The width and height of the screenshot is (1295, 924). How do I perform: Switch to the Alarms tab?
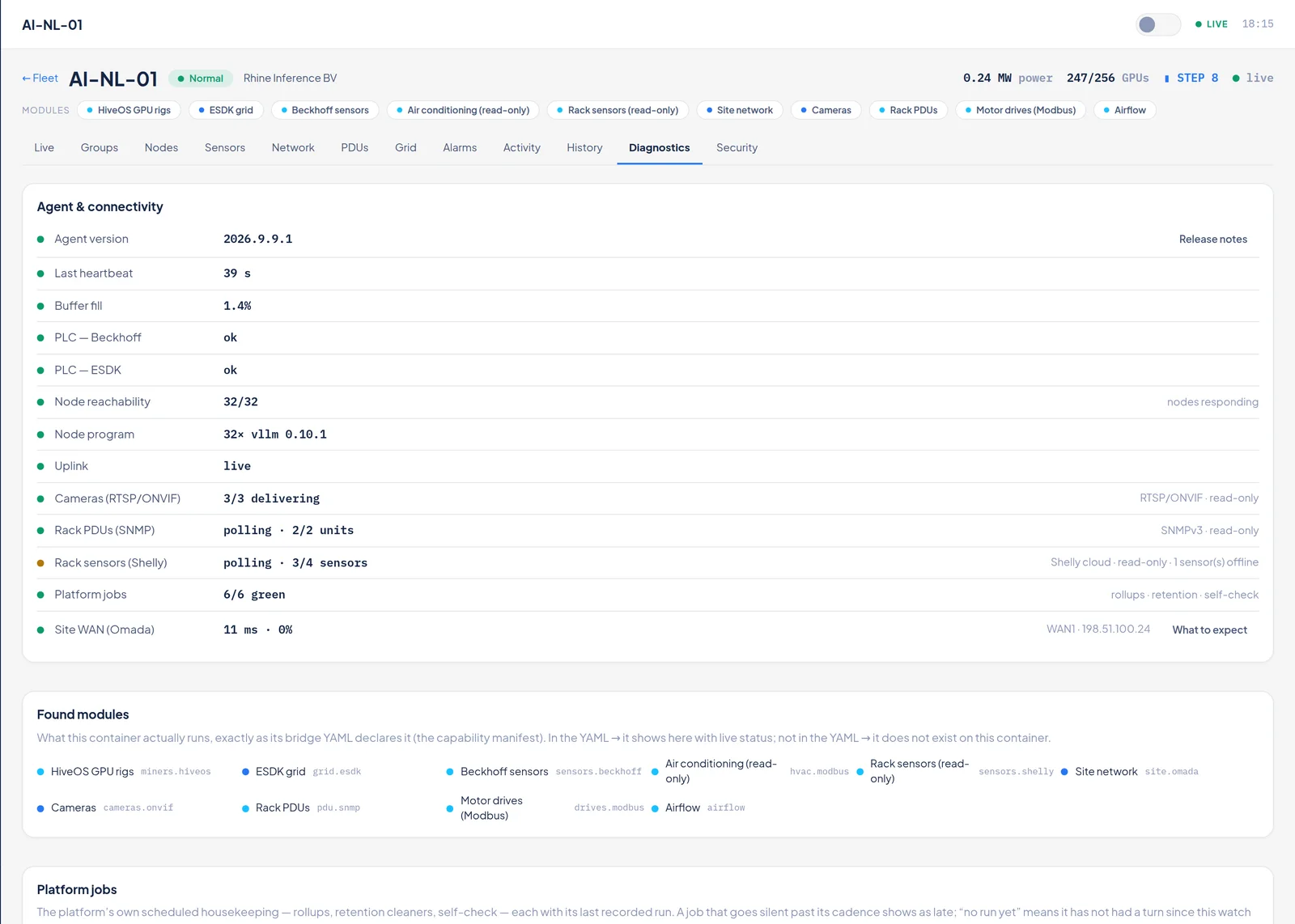coord(460,148)
